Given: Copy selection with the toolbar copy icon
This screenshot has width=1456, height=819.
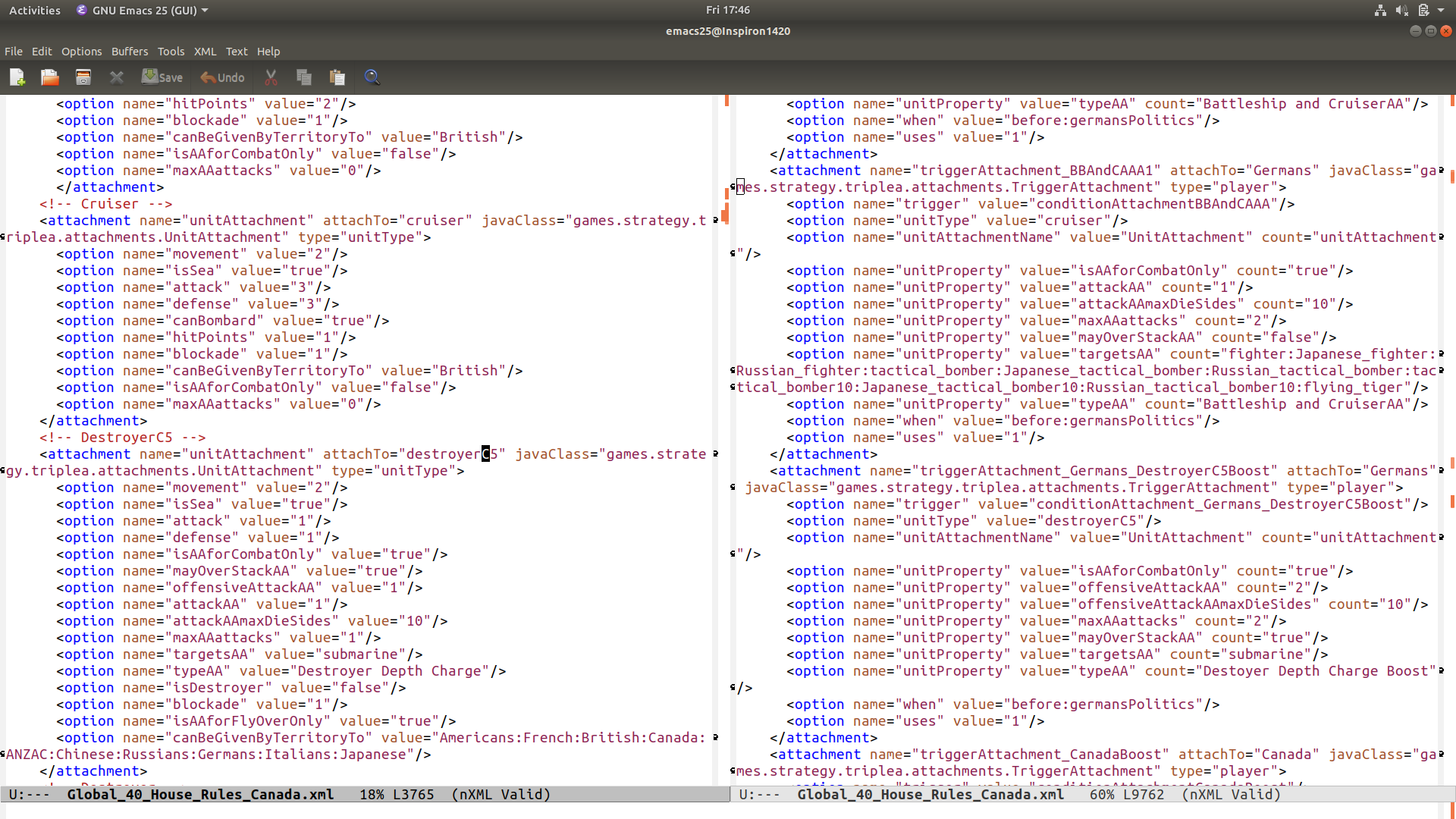Looking at the screenshot, I should click(x=304, y=77).
